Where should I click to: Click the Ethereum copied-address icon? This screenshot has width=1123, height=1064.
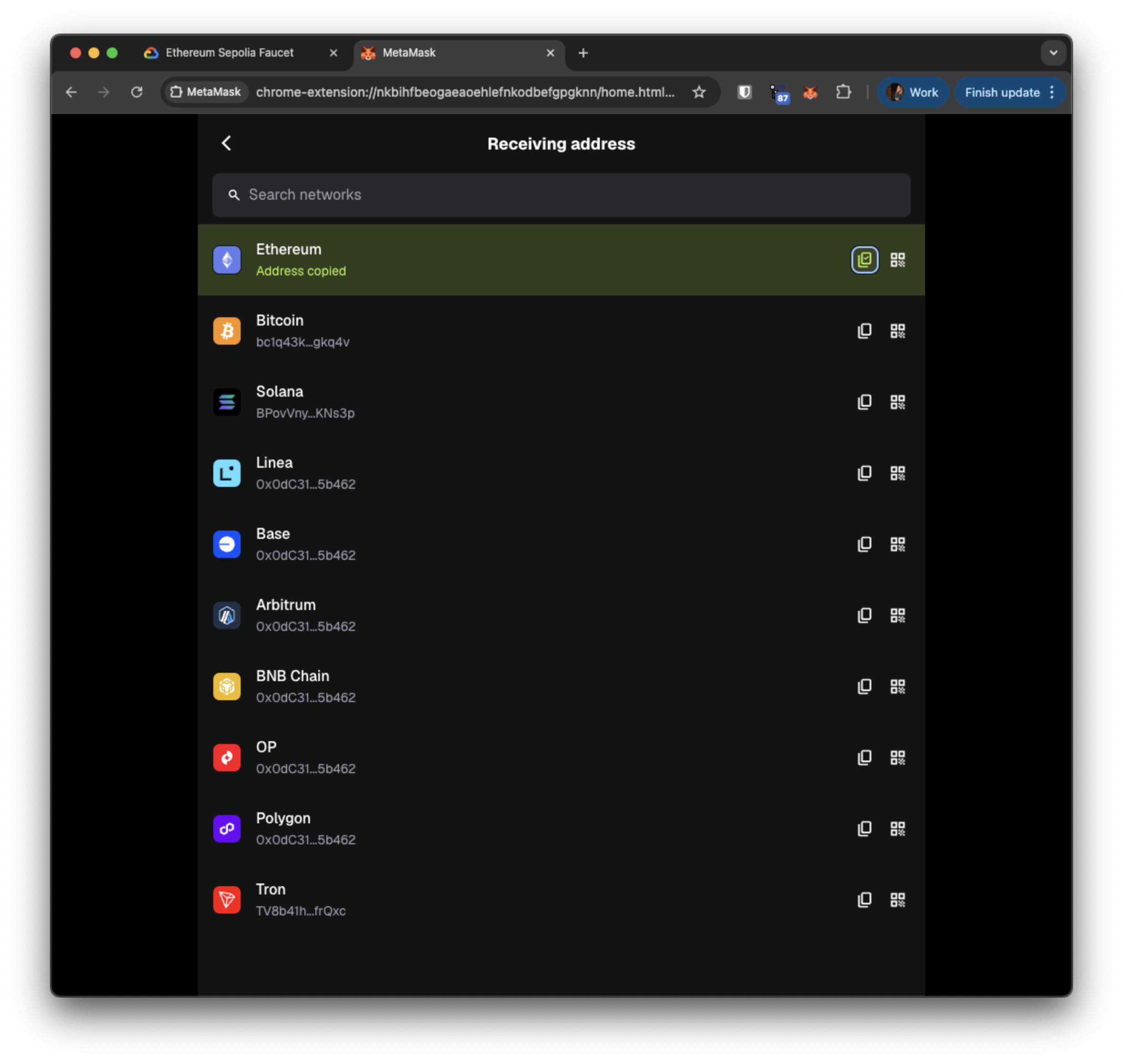click(x=864, y=260)
